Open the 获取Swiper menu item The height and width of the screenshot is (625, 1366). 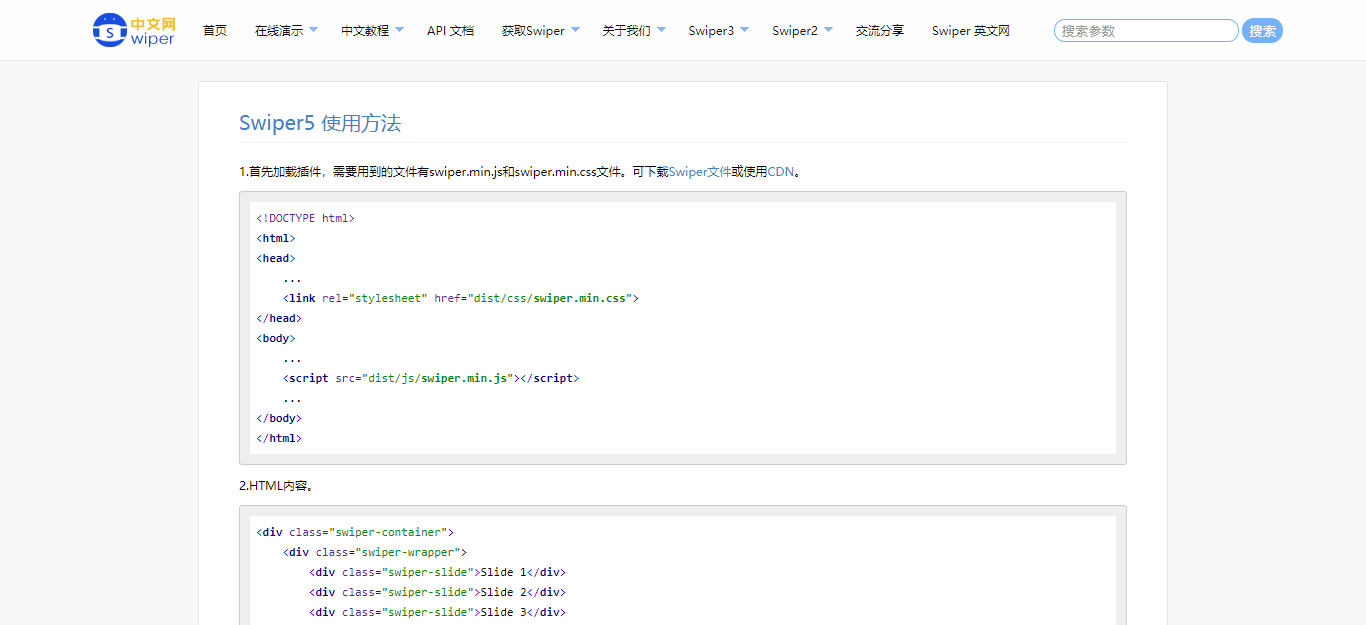pyautogui.click(x=533, y=31)
